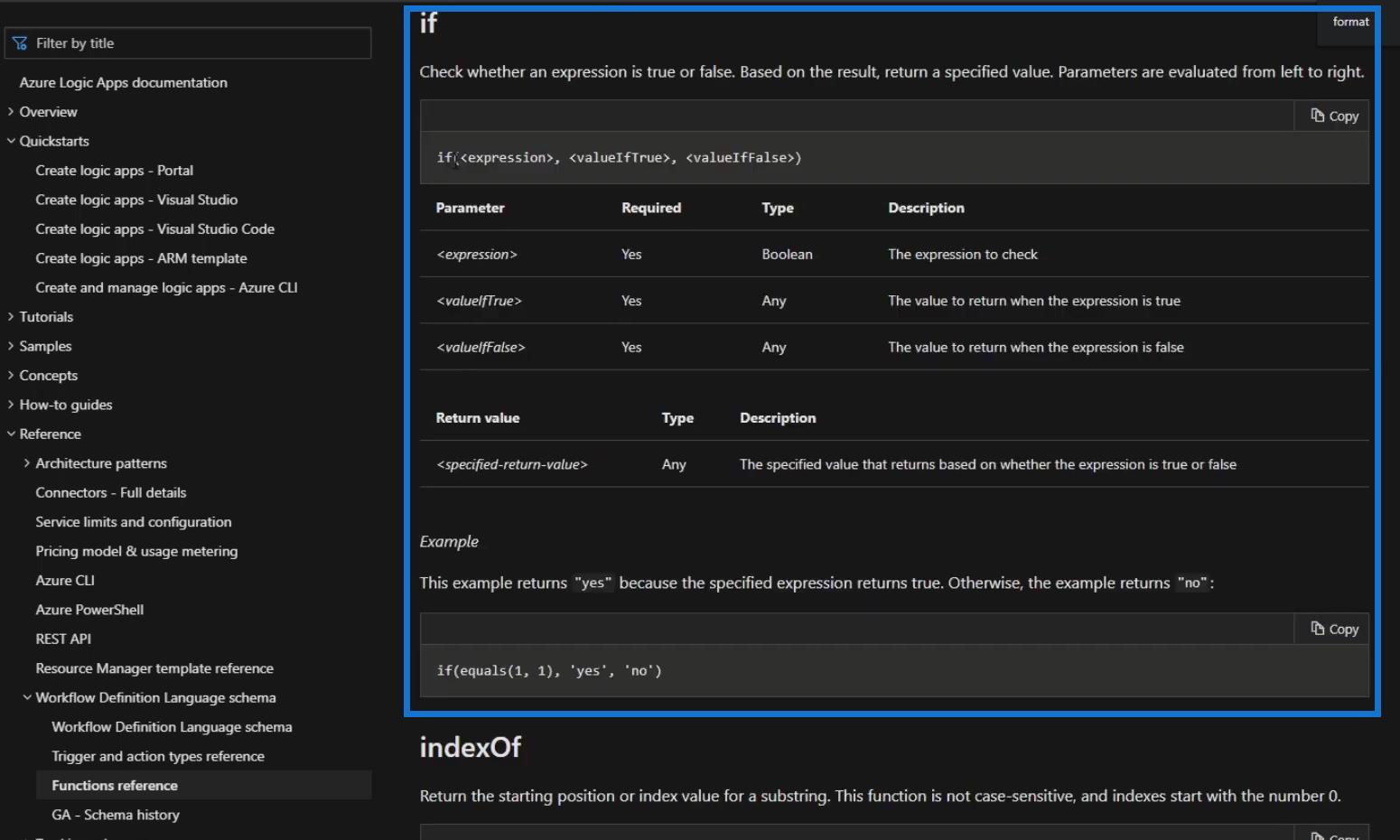
Task: Open Resource Manager template reference
Action: (x=154, y=668)
